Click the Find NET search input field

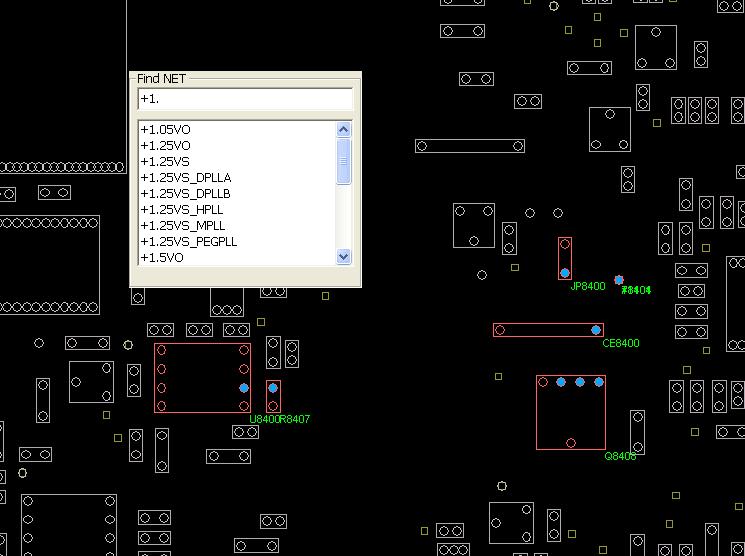245,99
